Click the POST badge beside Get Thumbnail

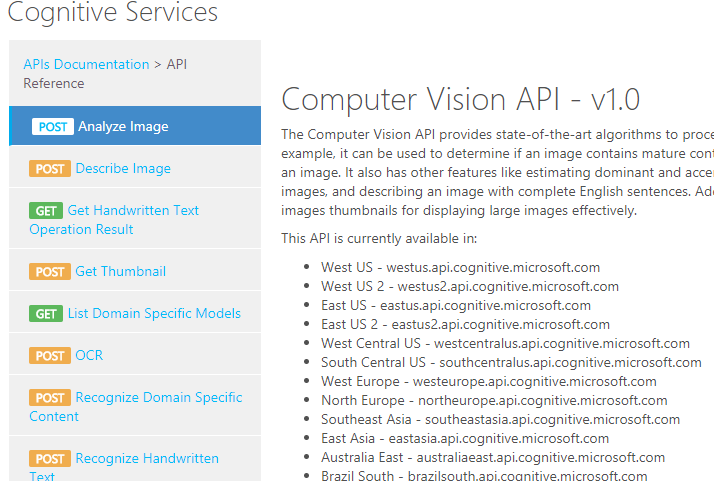pyautogui.click(x=50, y=272)
